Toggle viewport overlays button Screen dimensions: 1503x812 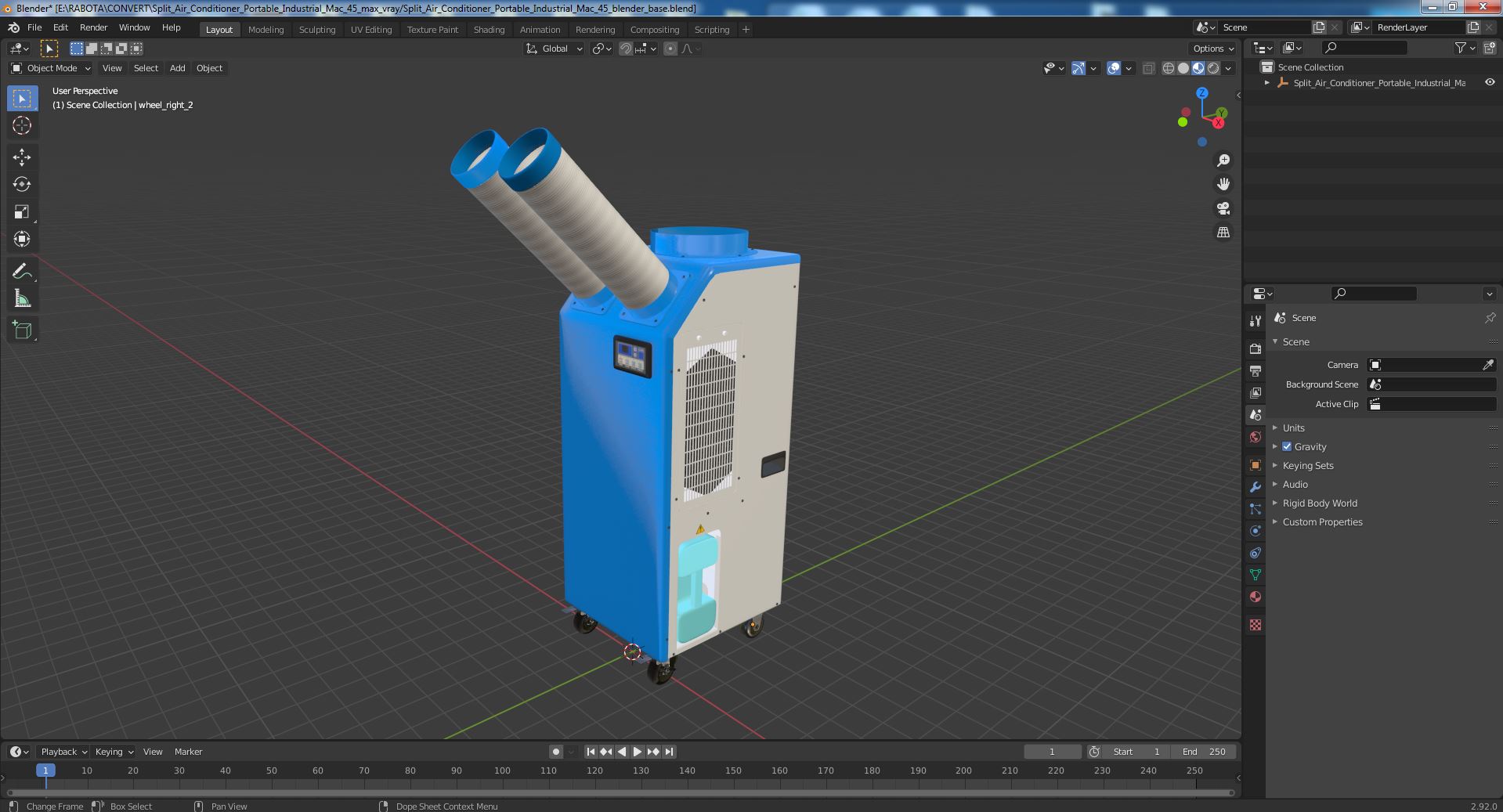[x=1114, y=68]
